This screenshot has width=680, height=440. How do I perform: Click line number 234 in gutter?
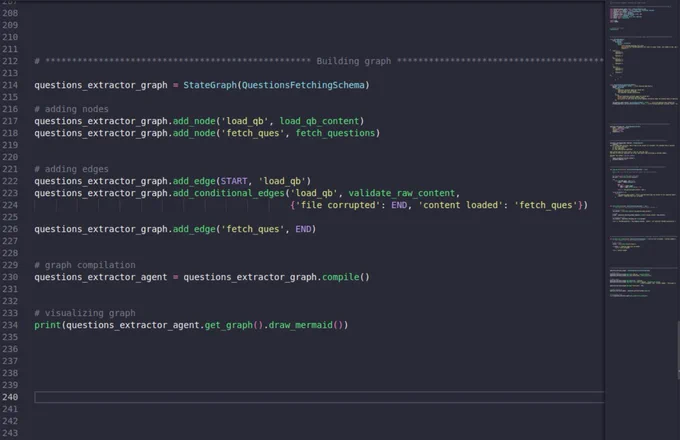[10, 325]
